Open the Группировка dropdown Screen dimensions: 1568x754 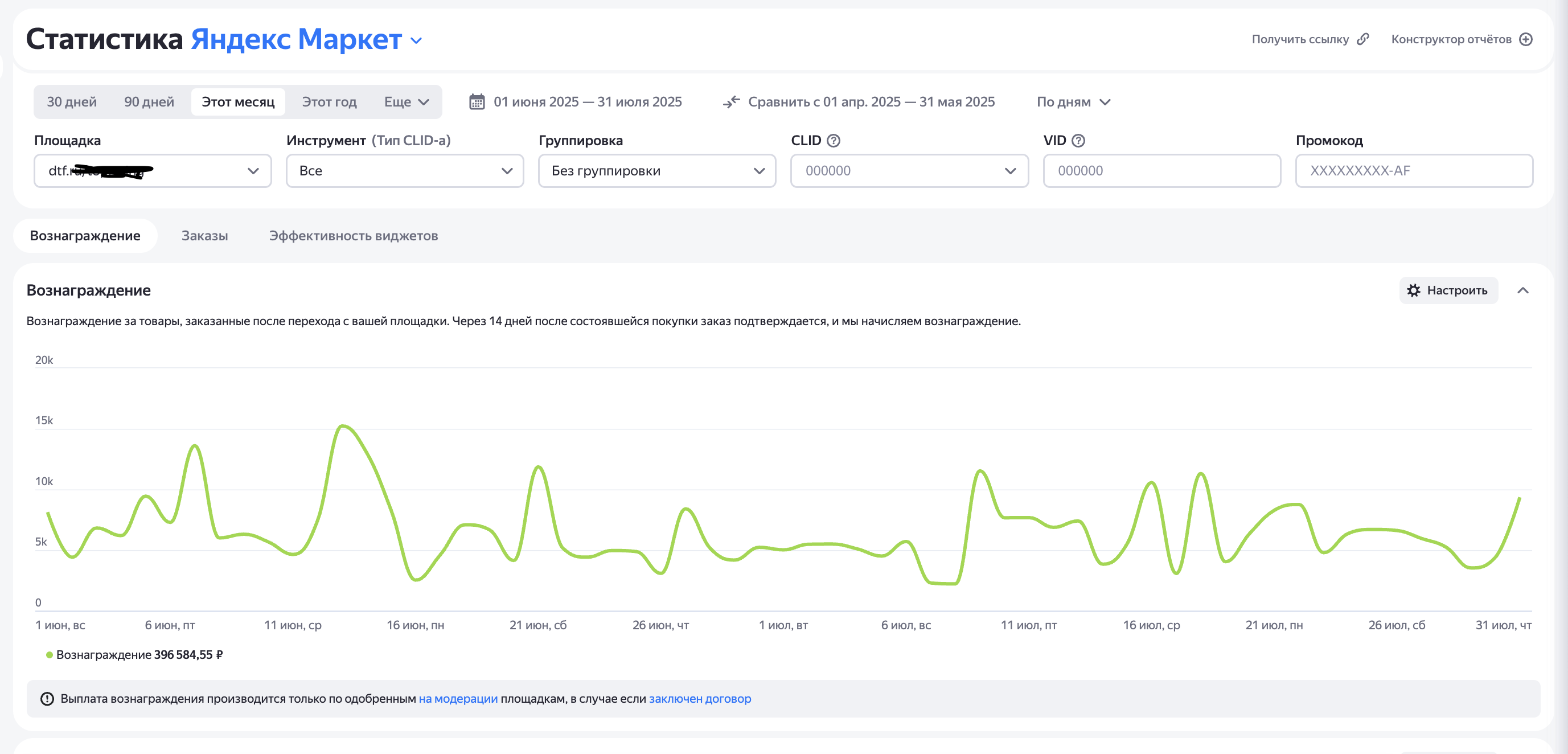(657, 170)
